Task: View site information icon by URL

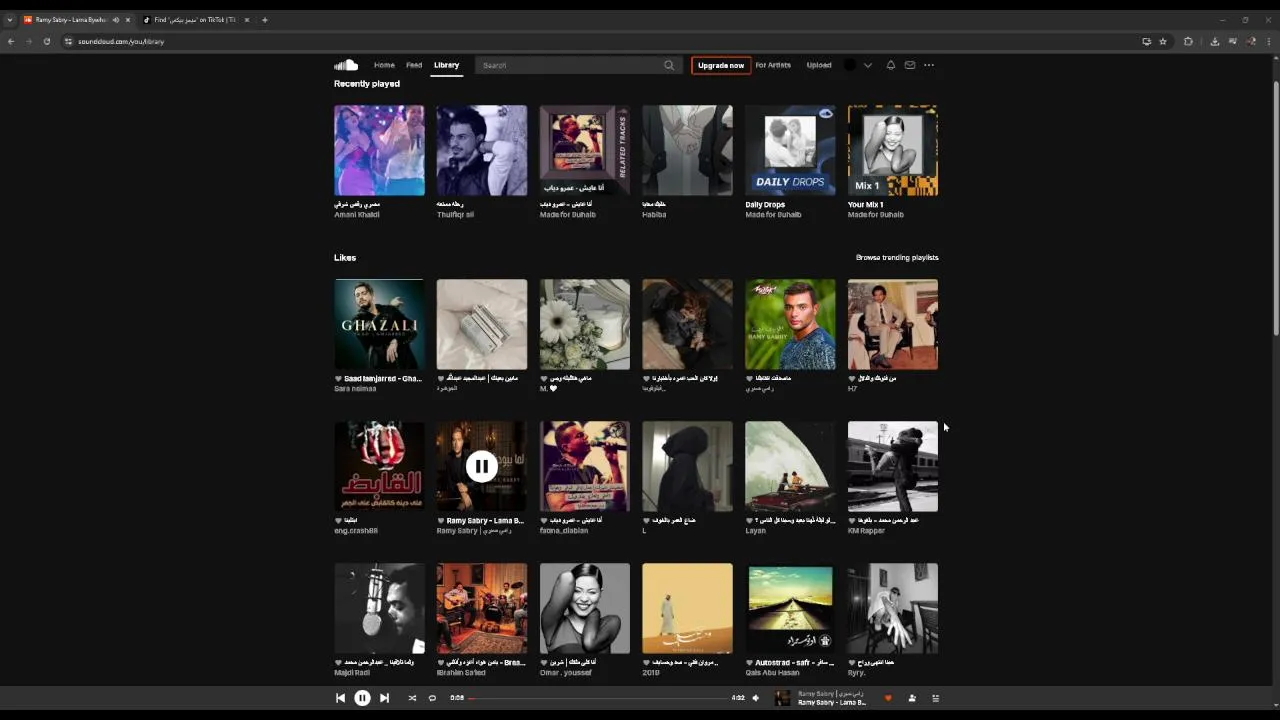Action: pyautogui.click(x=69, y=41)
